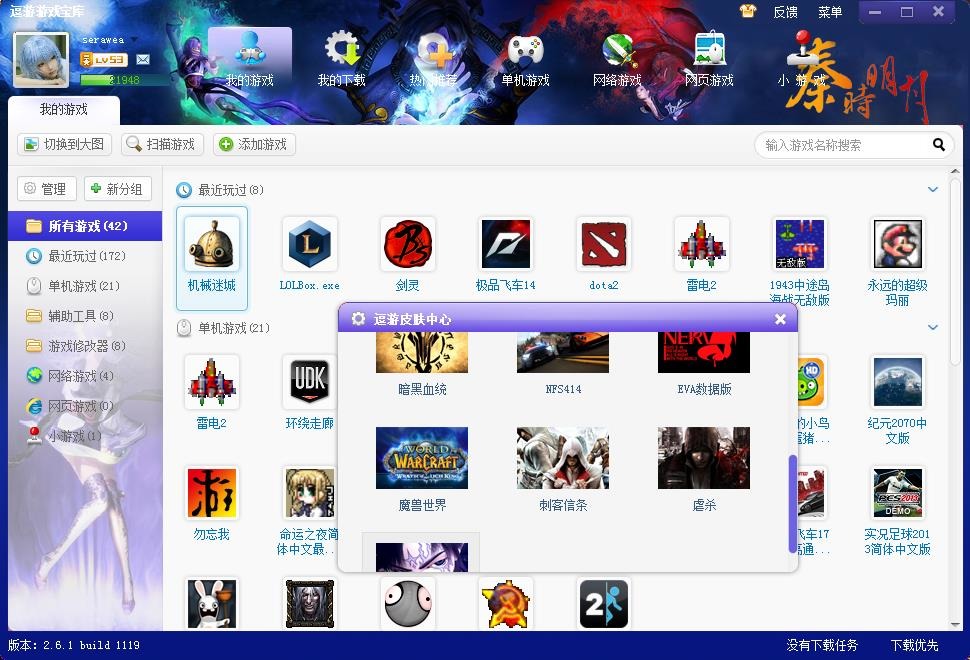Open the dropdown arrow beside username serawea

pos(134,40)
